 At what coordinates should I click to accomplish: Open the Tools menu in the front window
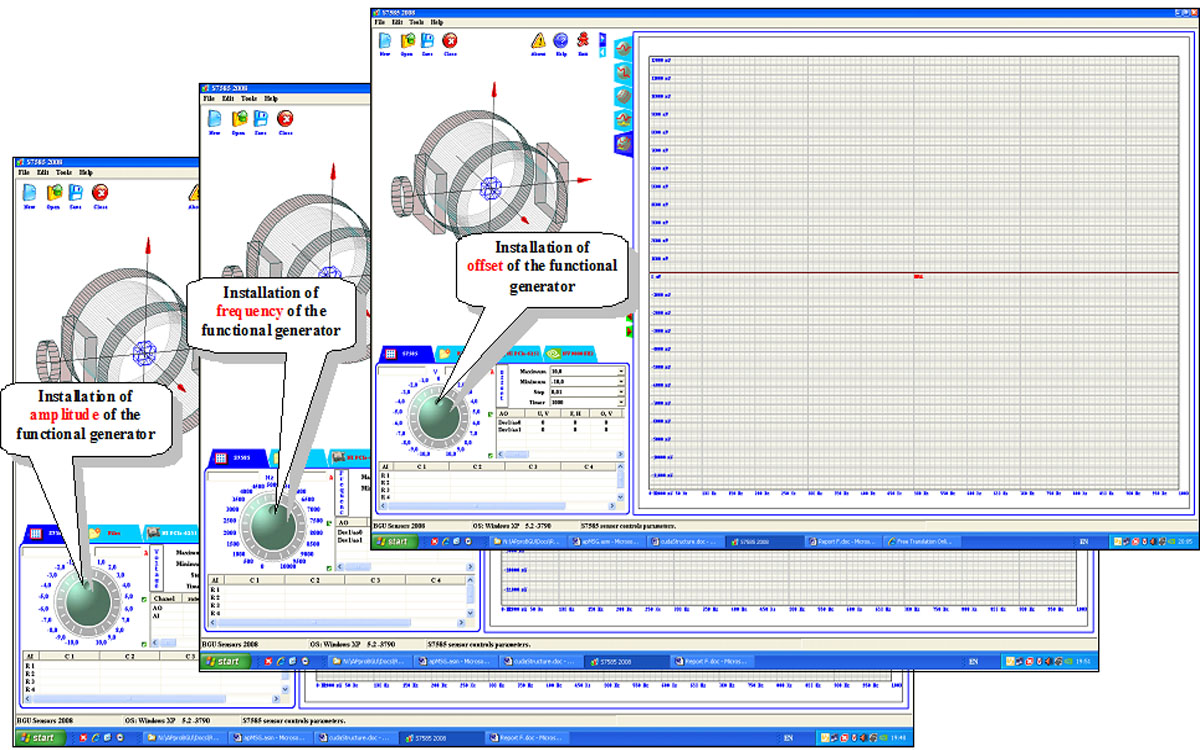(416, 21)
